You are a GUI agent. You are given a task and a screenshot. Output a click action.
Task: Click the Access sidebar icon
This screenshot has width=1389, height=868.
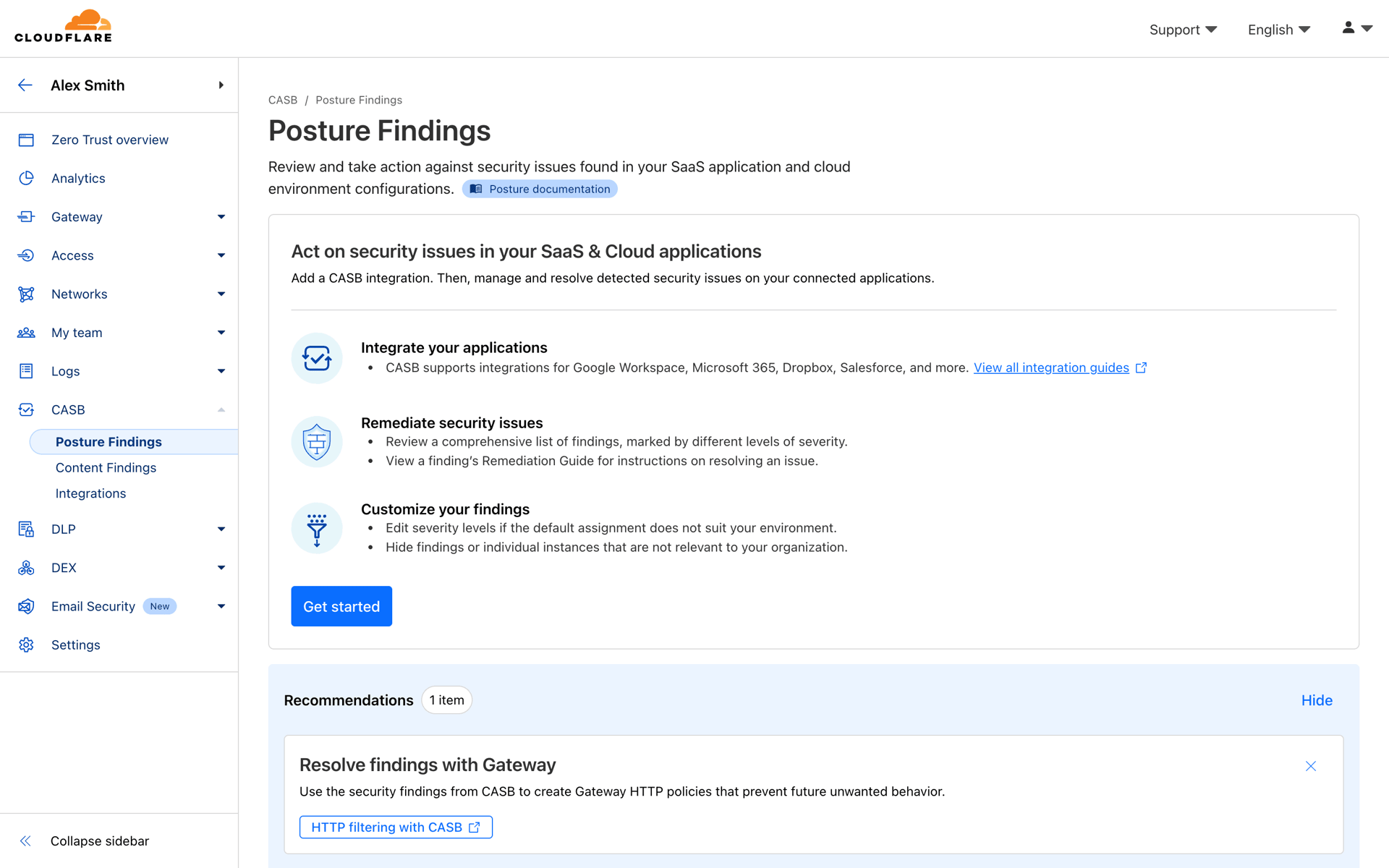pyautogui.click(x=26, y=255)
